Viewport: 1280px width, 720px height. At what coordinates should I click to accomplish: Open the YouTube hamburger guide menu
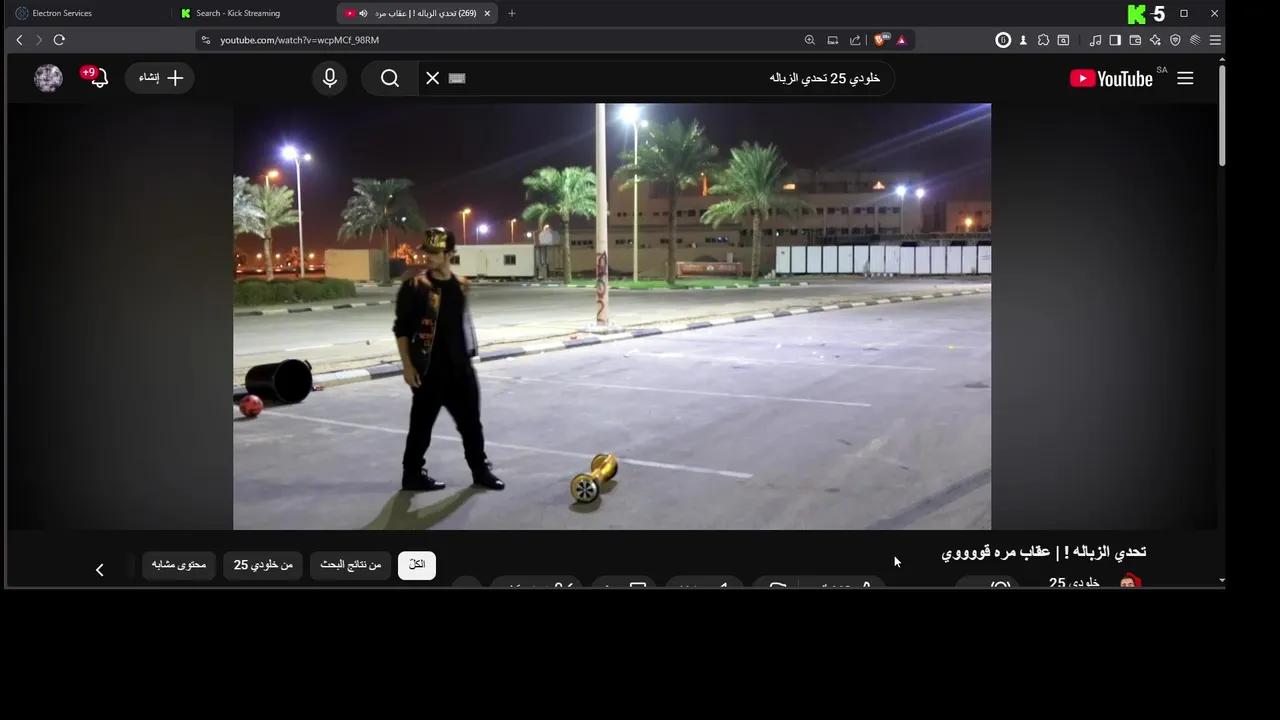pos(1185,78)
